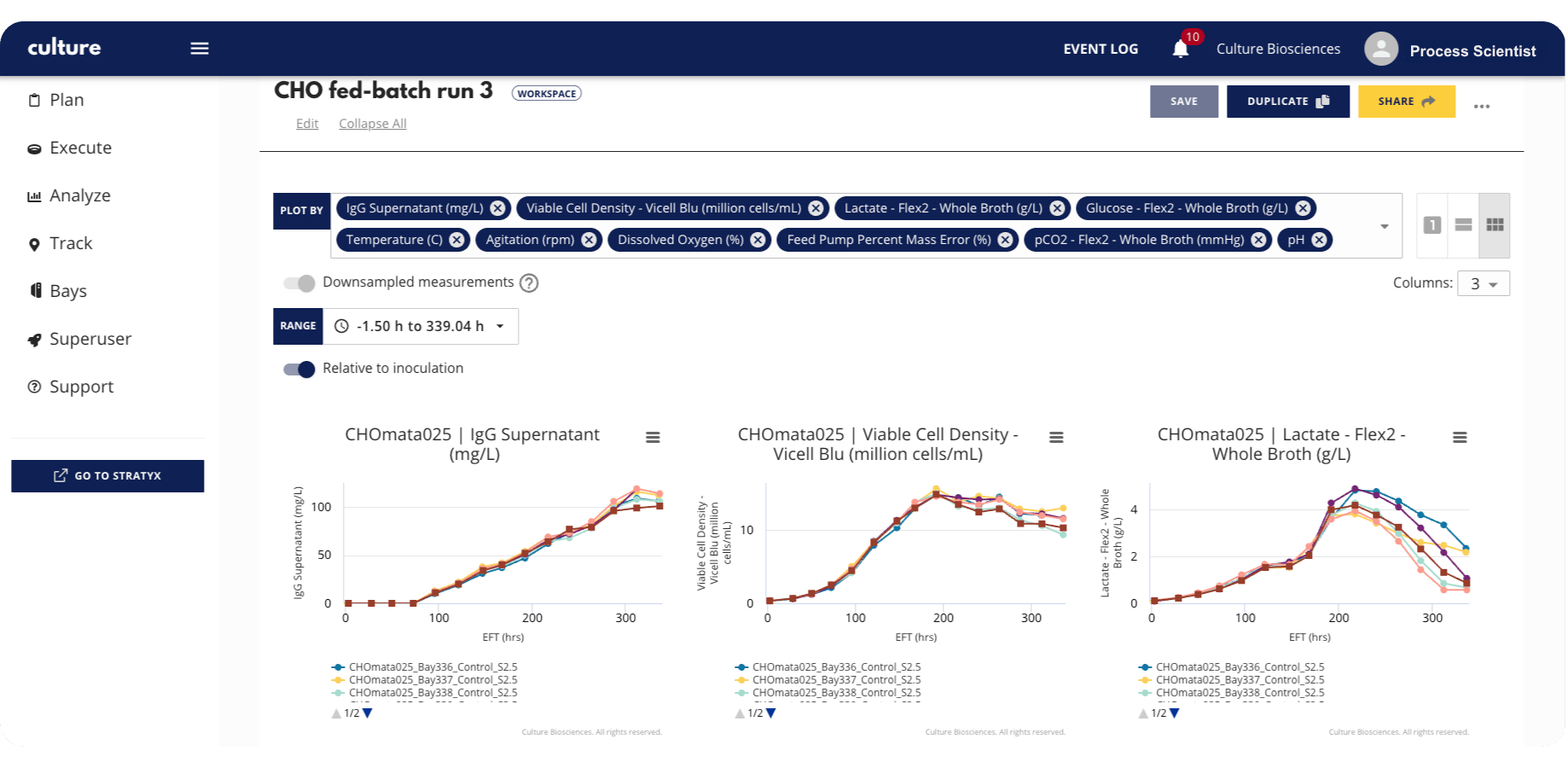Open the IgG Supernatant chart menu icon

coord(653,438)
